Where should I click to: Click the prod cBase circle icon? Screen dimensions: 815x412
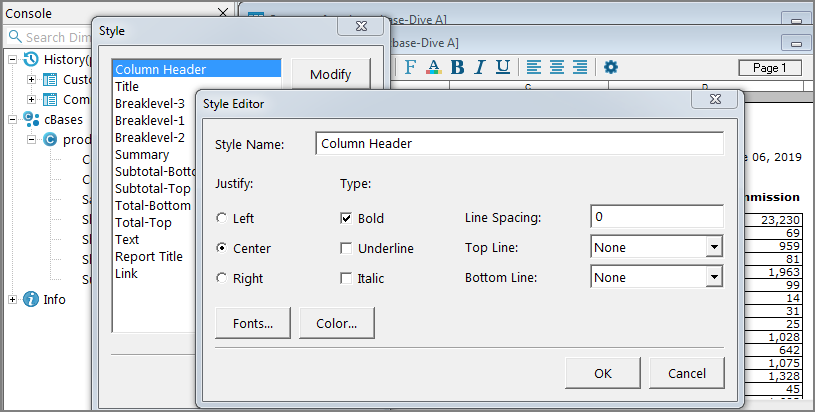point(50,139)
